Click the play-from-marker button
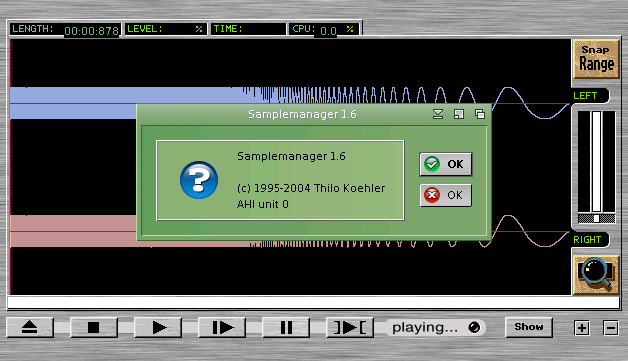Image resolution: width=628 pixels, height=361 pixels. [x=222, y=327]
